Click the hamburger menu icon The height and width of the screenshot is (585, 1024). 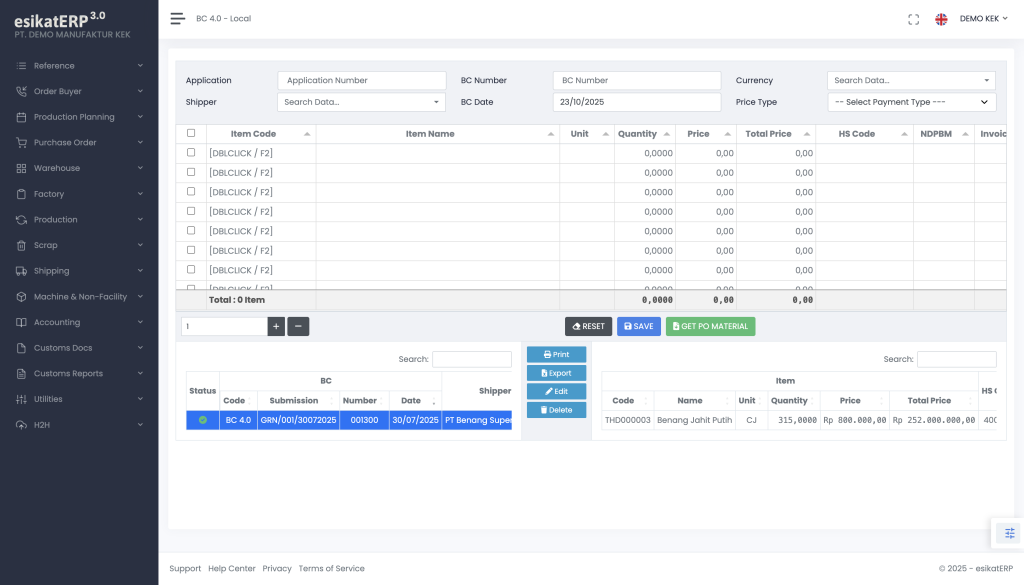pos(177,18)
